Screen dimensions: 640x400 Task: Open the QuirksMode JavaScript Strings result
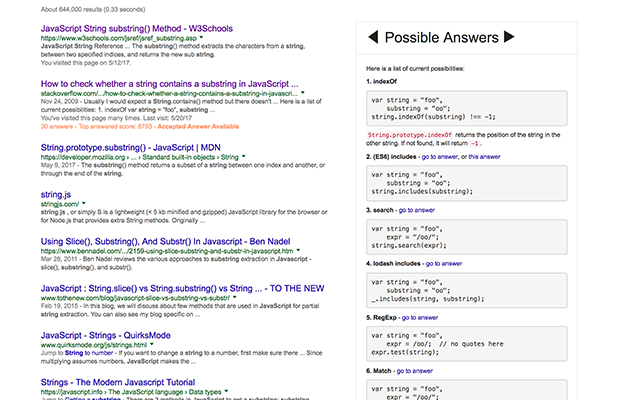[106, 335]
